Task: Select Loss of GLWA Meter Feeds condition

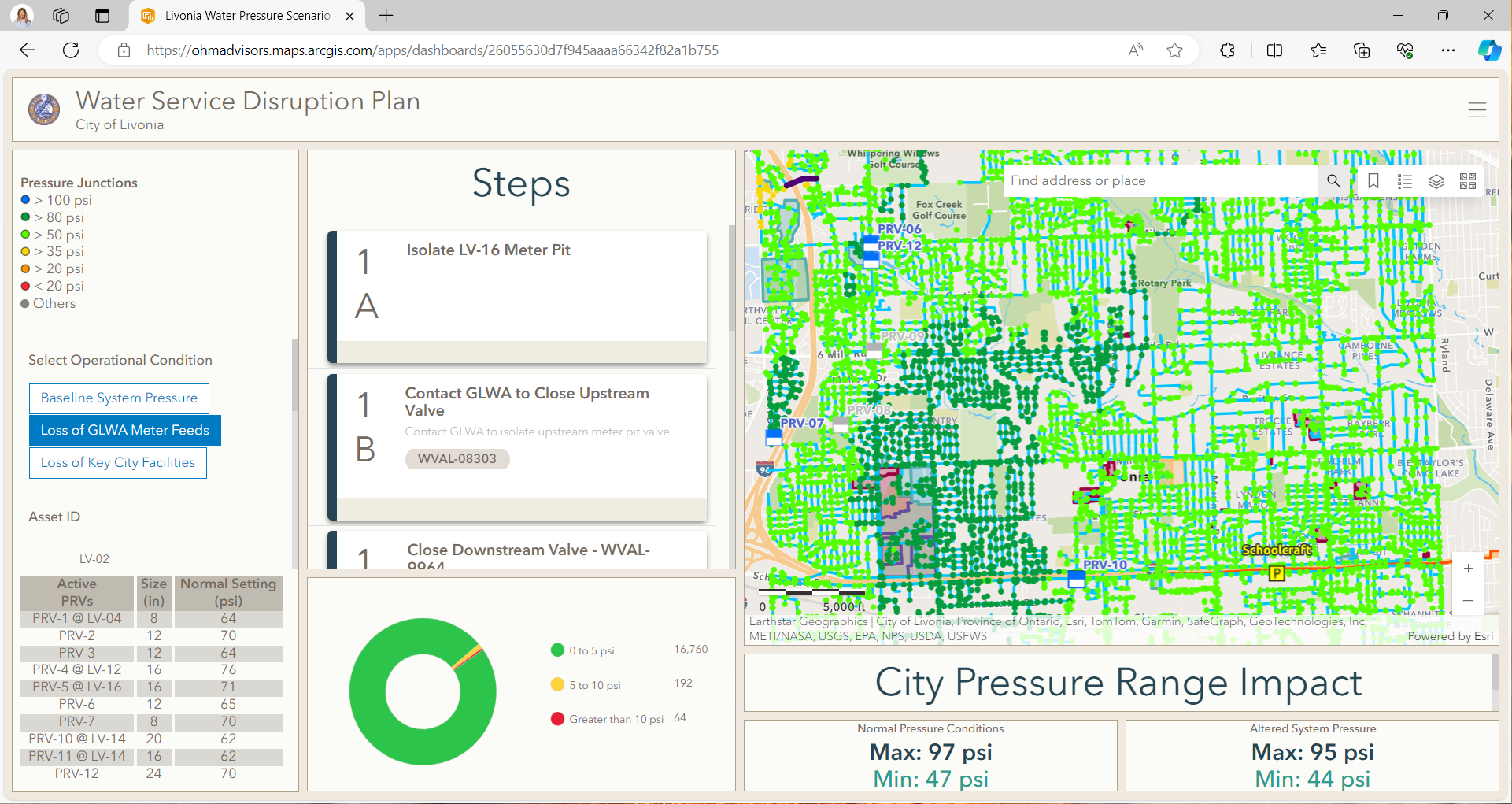Action: [x=125, y=431]
